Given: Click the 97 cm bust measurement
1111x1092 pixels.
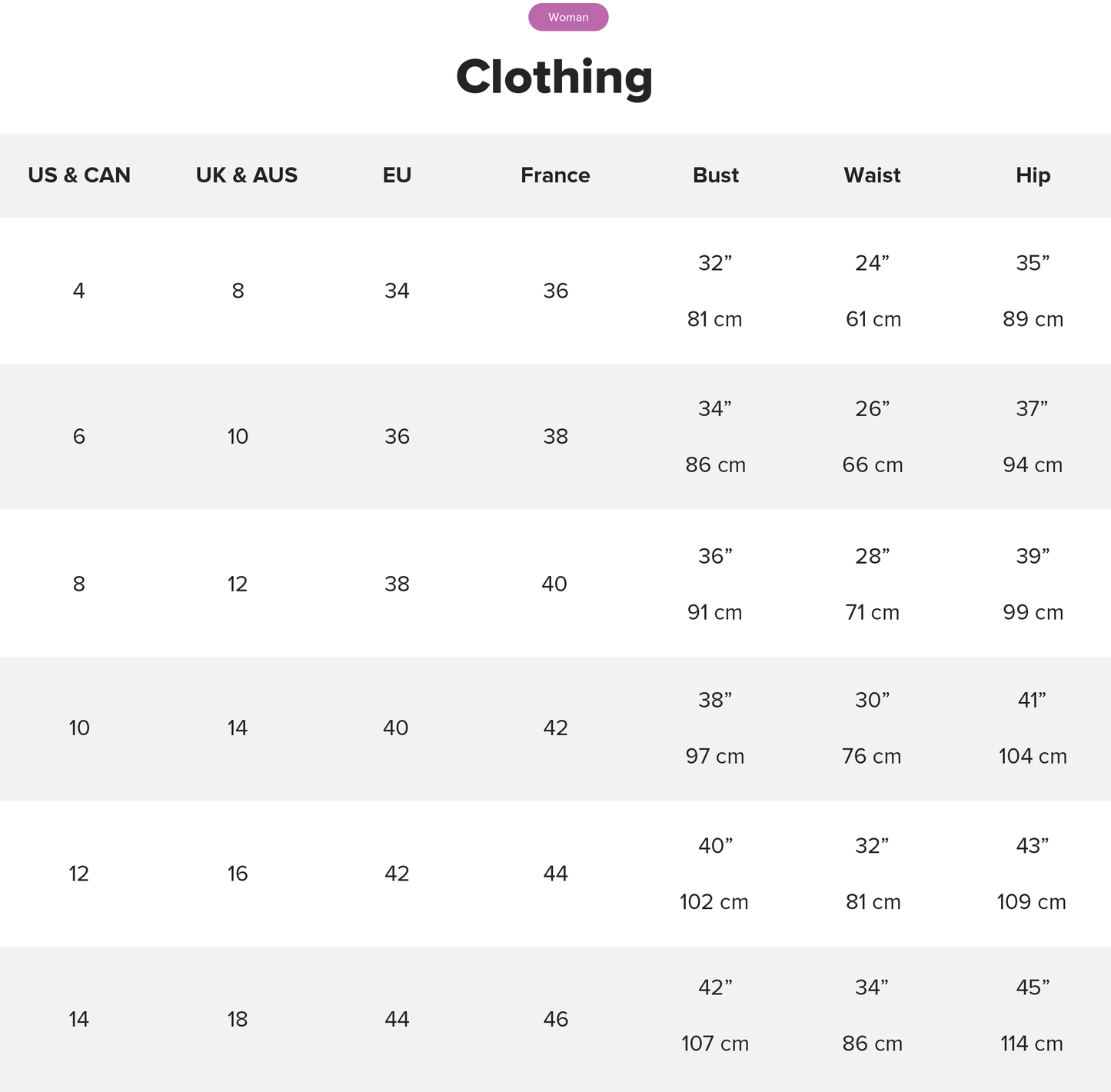Looking at the screenshot, I should point(714,757).
